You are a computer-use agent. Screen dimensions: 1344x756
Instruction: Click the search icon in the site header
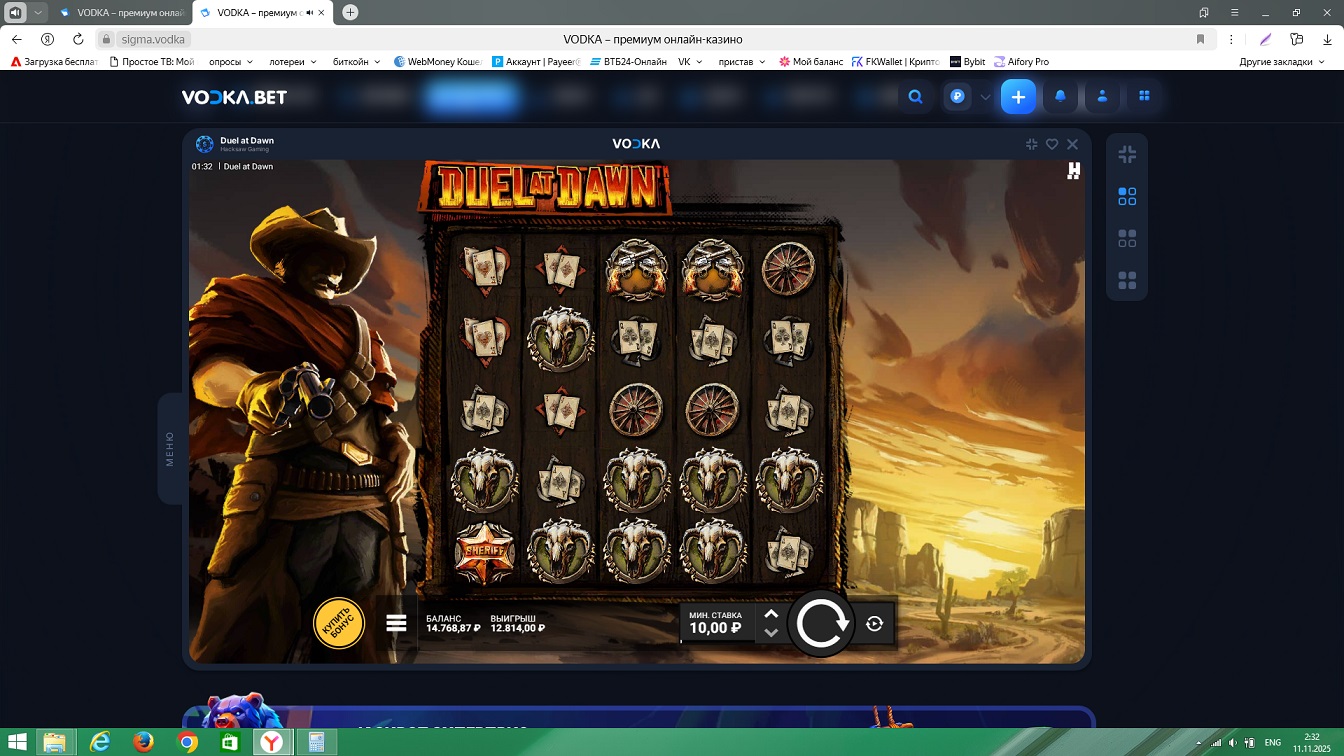click(x=915, y=97)
